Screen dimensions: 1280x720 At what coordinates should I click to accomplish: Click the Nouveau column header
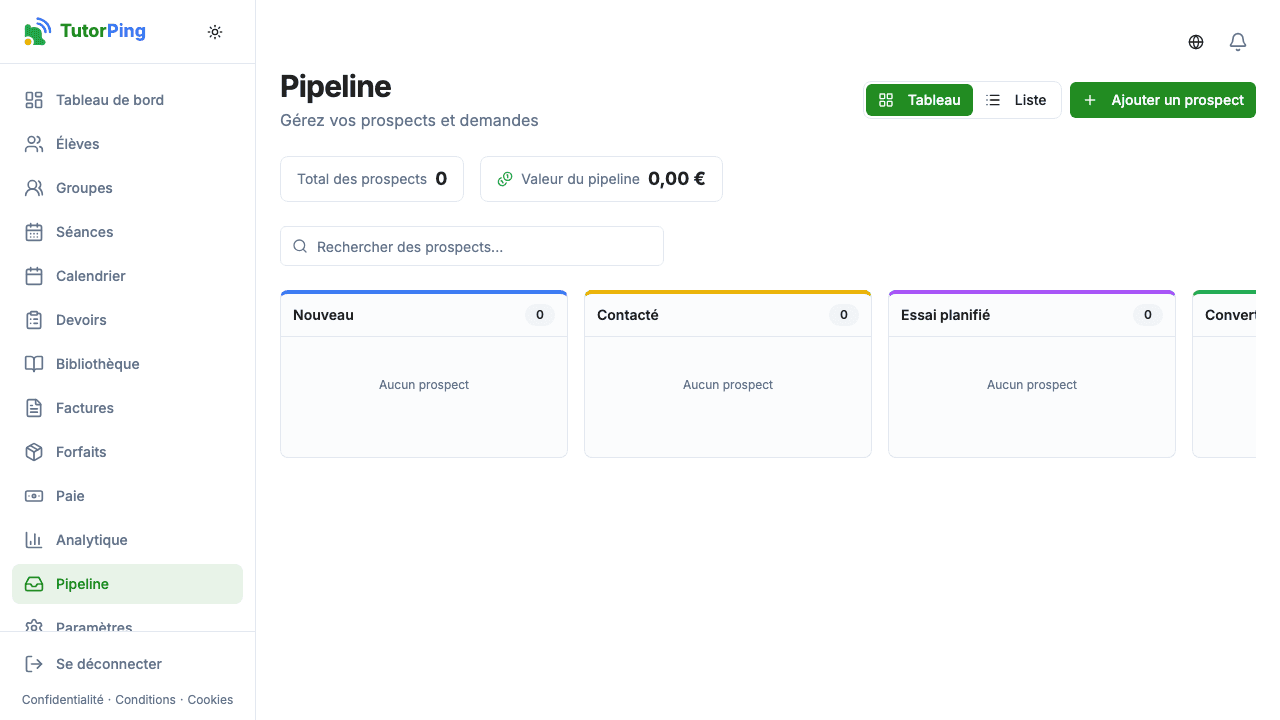pyautogui.click(x=424, y=315)
